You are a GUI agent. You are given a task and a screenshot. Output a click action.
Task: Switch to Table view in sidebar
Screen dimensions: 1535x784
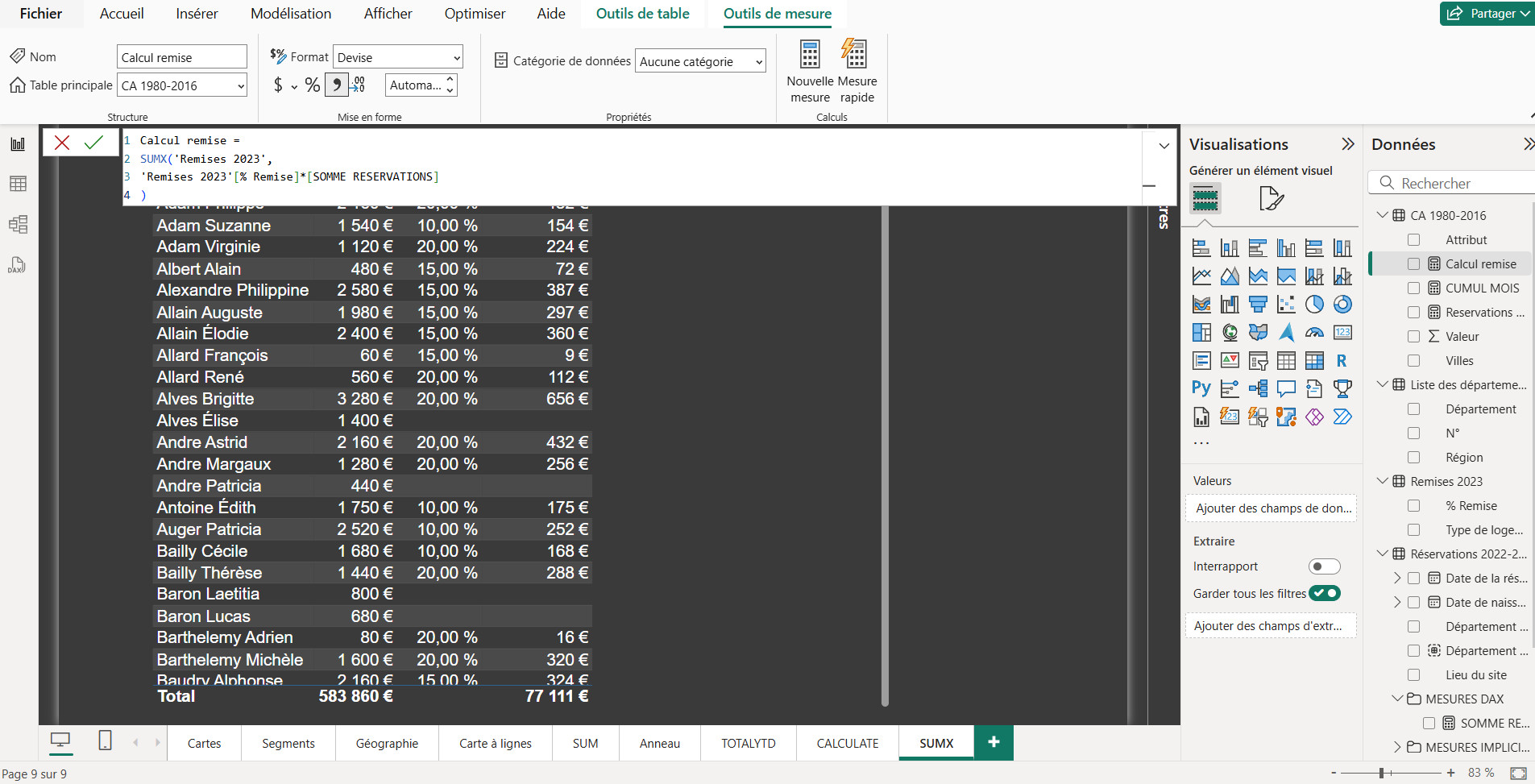point(18,184)
